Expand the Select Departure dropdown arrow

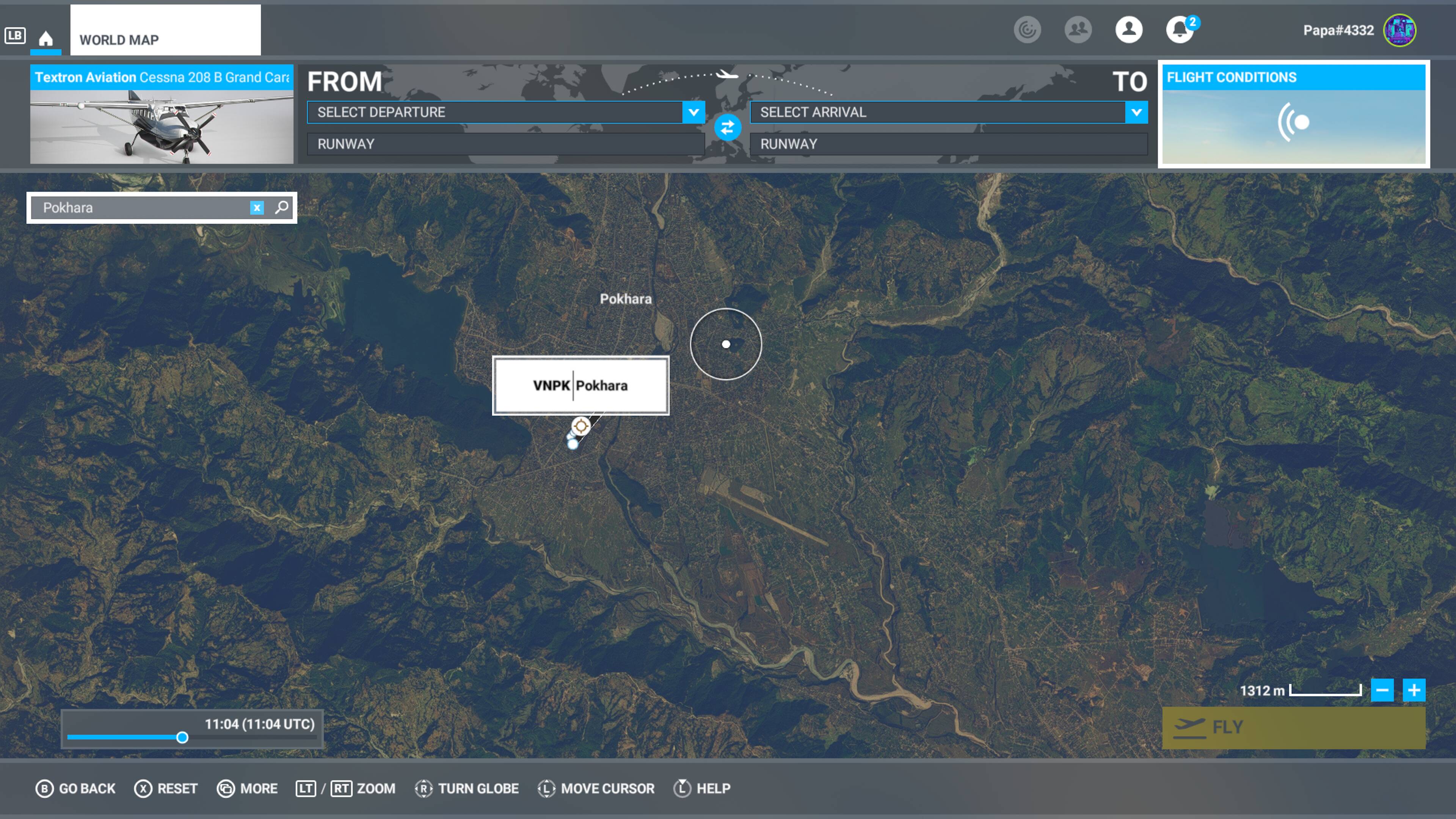(x=693, y=112)
